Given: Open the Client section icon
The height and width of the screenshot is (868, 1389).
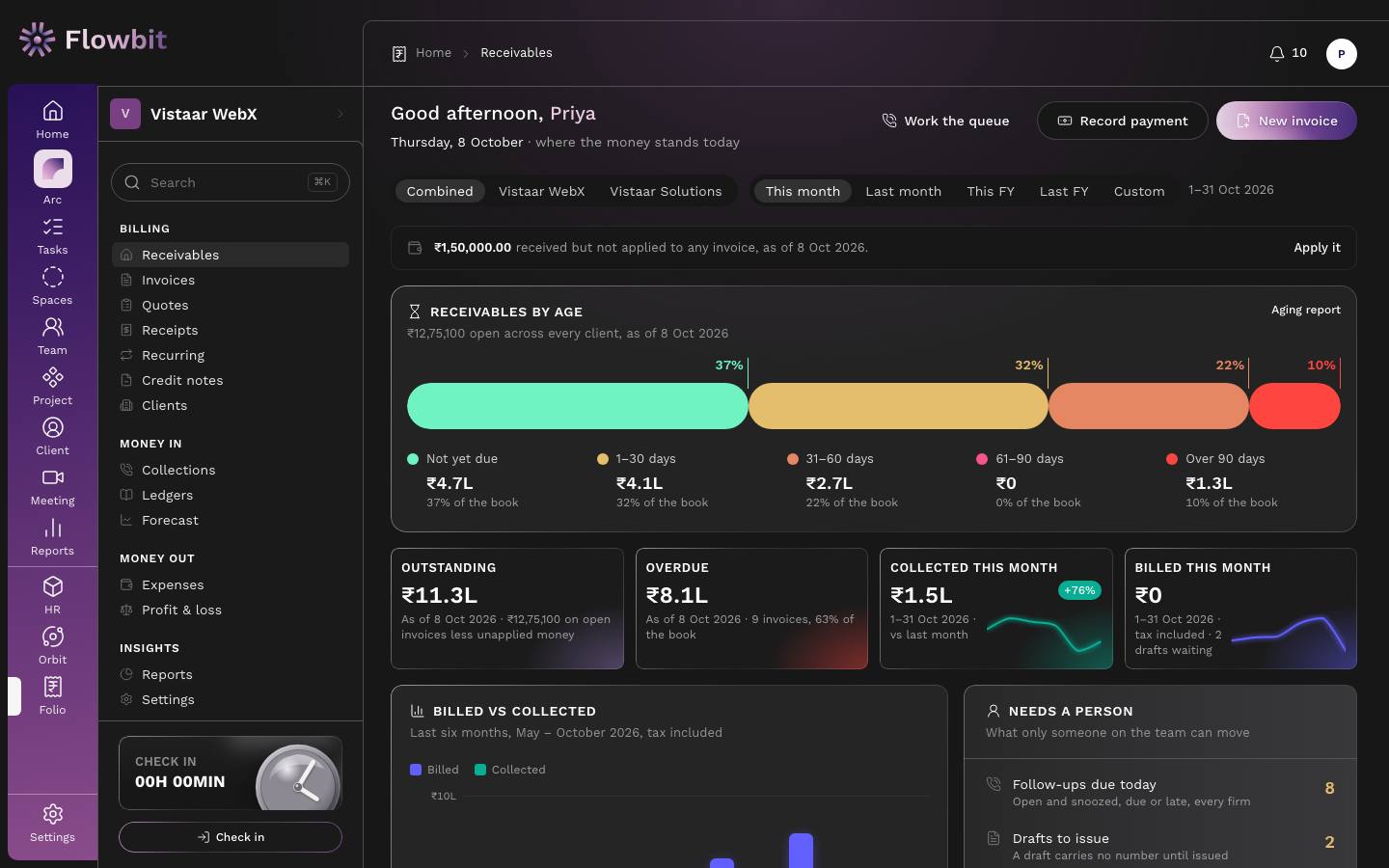Looking at the screenshot, I should click(x=53, y=437).
